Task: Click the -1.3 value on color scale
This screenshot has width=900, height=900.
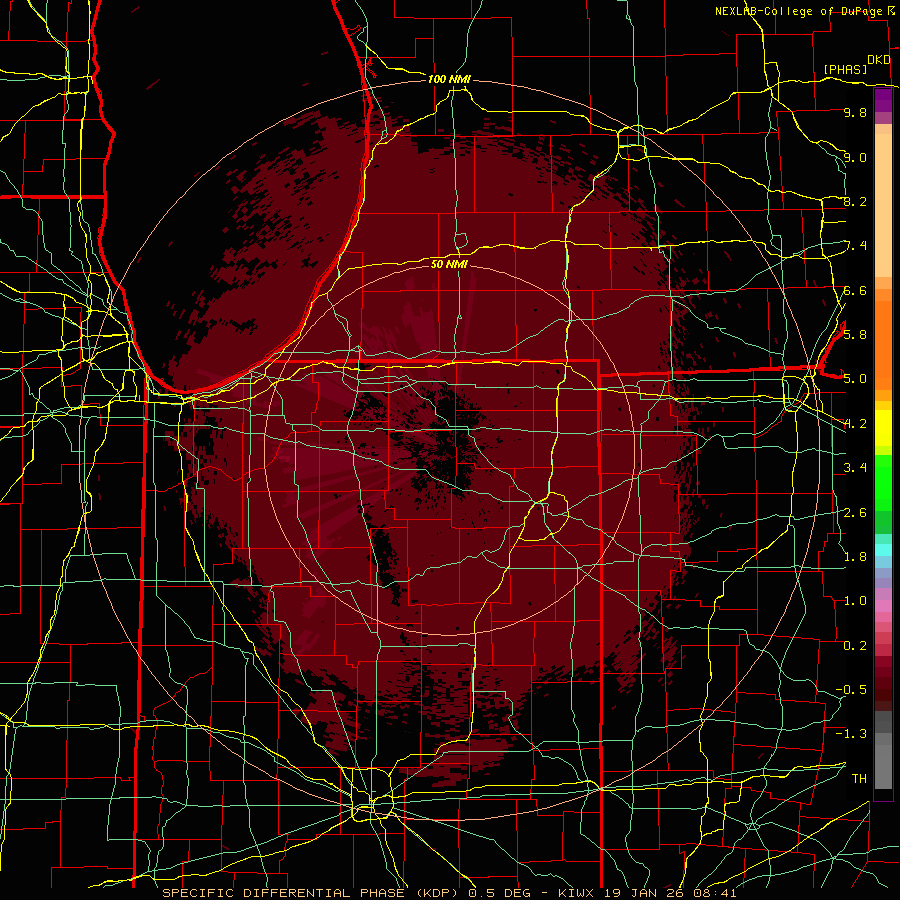Action: point(851,734)
